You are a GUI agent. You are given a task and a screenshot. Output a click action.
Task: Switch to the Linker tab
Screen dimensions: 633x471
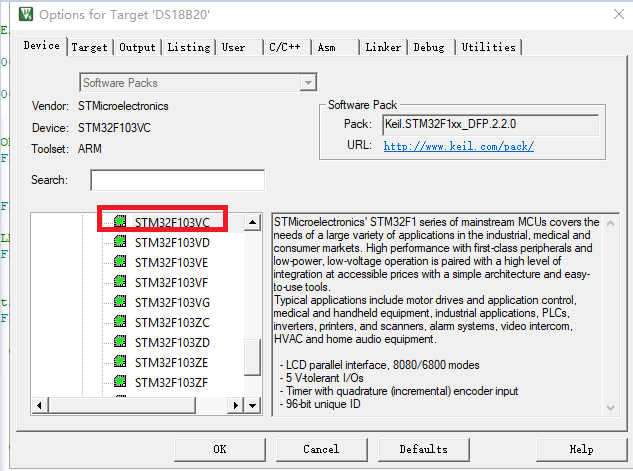coord(383,47)
